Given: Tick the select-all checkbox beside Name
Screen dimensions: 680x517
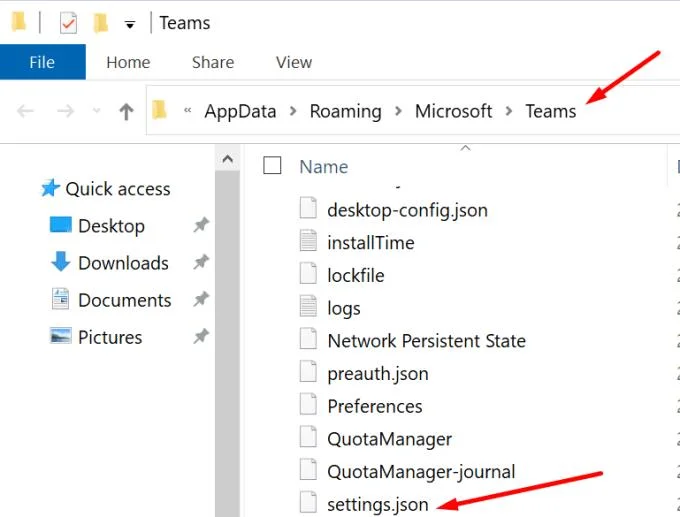Looking at the screenshot, I should (x=272, y=165).
